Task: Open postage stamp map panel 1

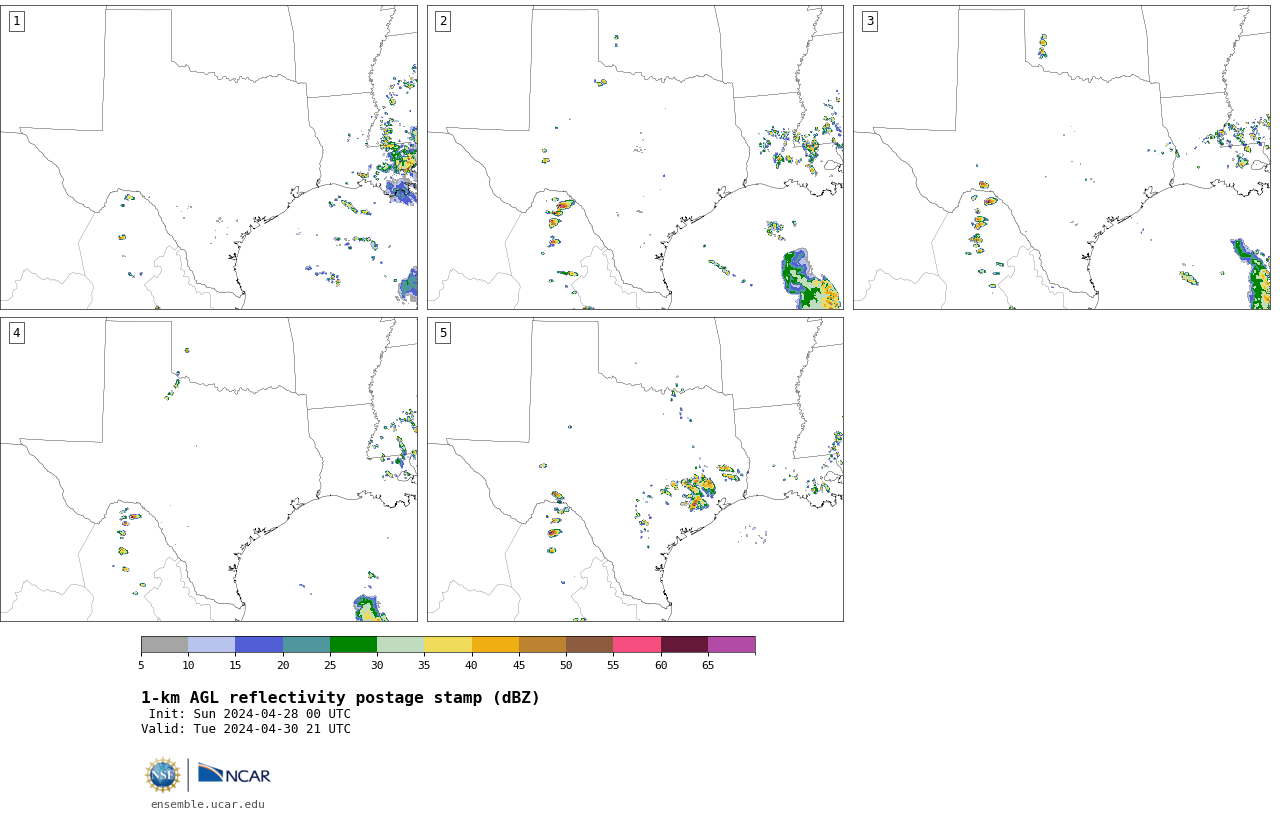Action: coord(209,157)
